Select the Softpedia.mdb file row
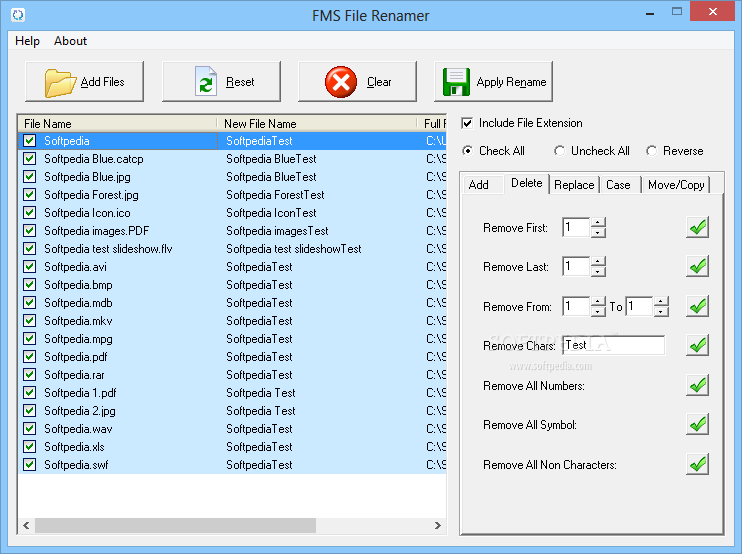Image resolution: width=742 pixels, height=554 pixels. coord(232,302)
